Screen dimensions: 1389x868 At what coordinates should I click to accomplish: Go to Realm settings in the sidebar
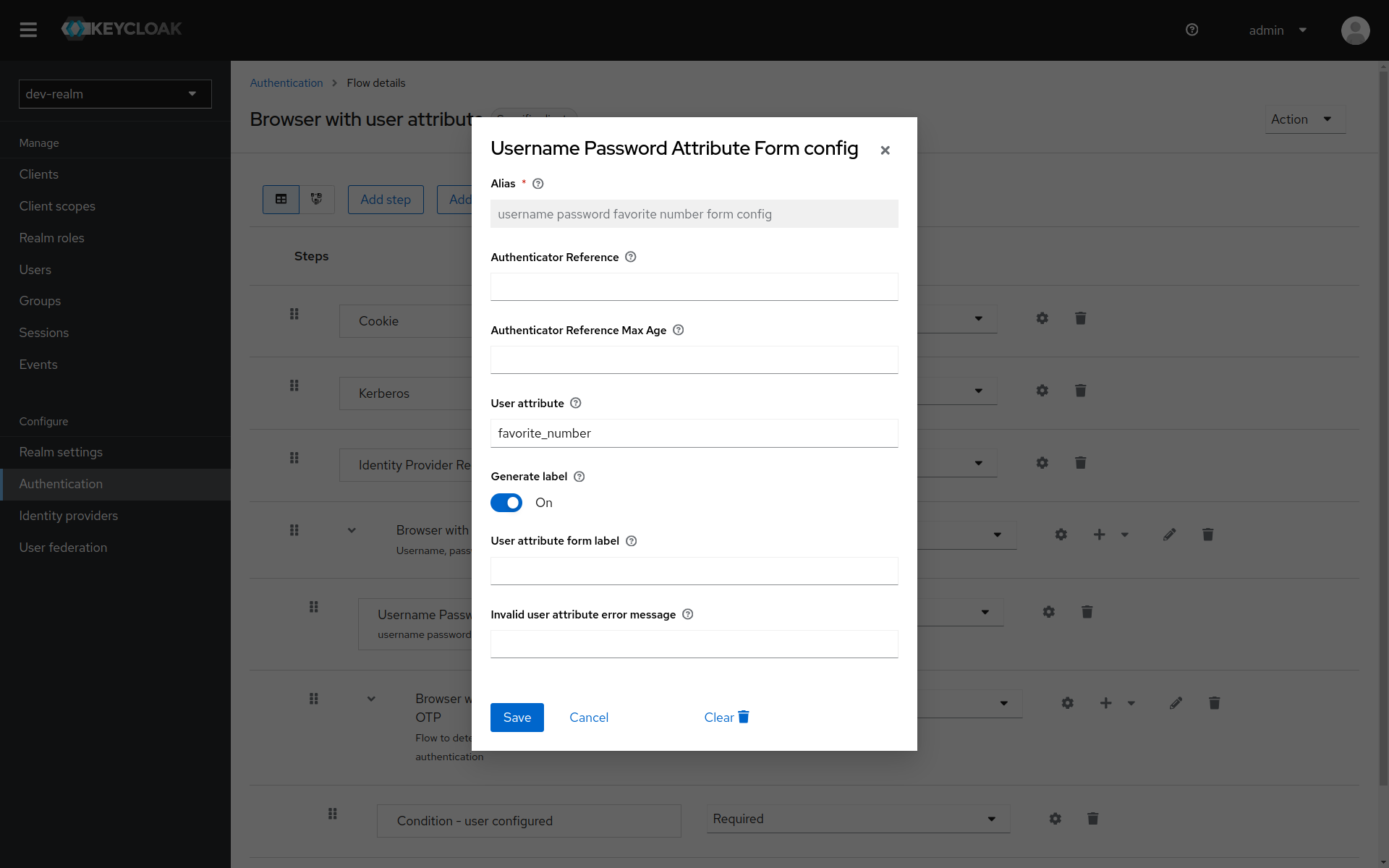(61, 452)
